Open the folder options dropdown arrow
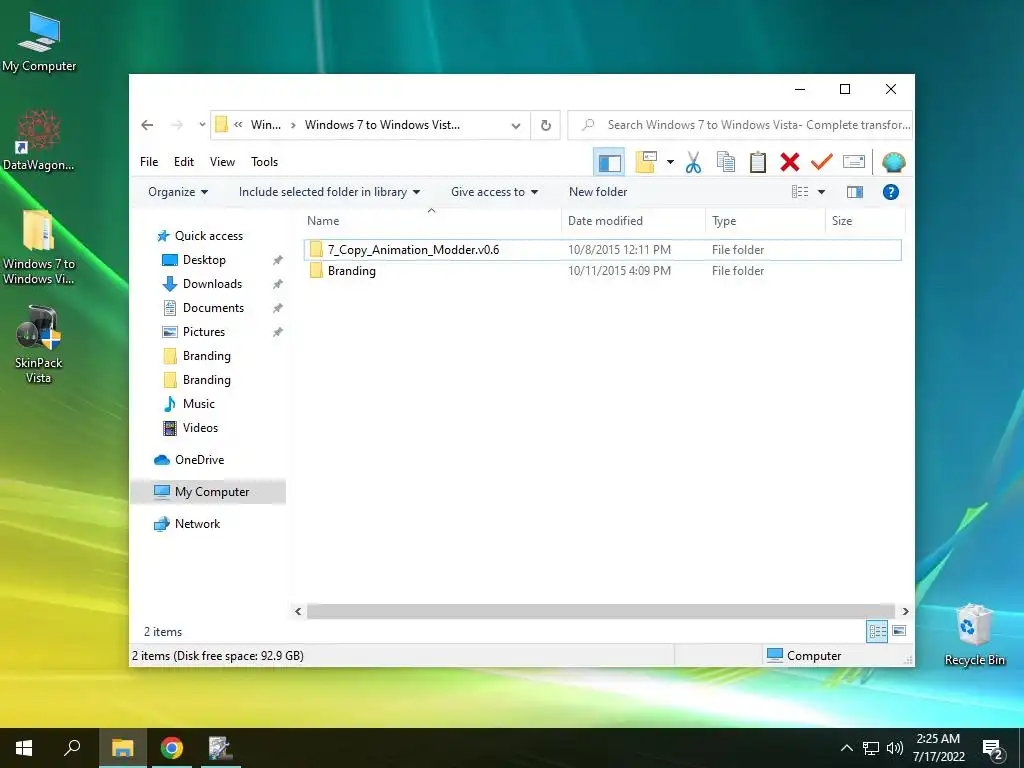 pos(670,162)
